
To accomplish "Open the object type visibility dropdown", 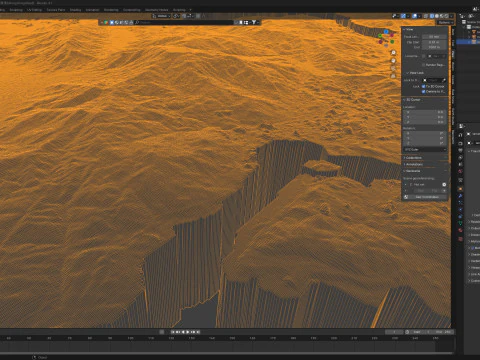I will click(x=395, y=16).
